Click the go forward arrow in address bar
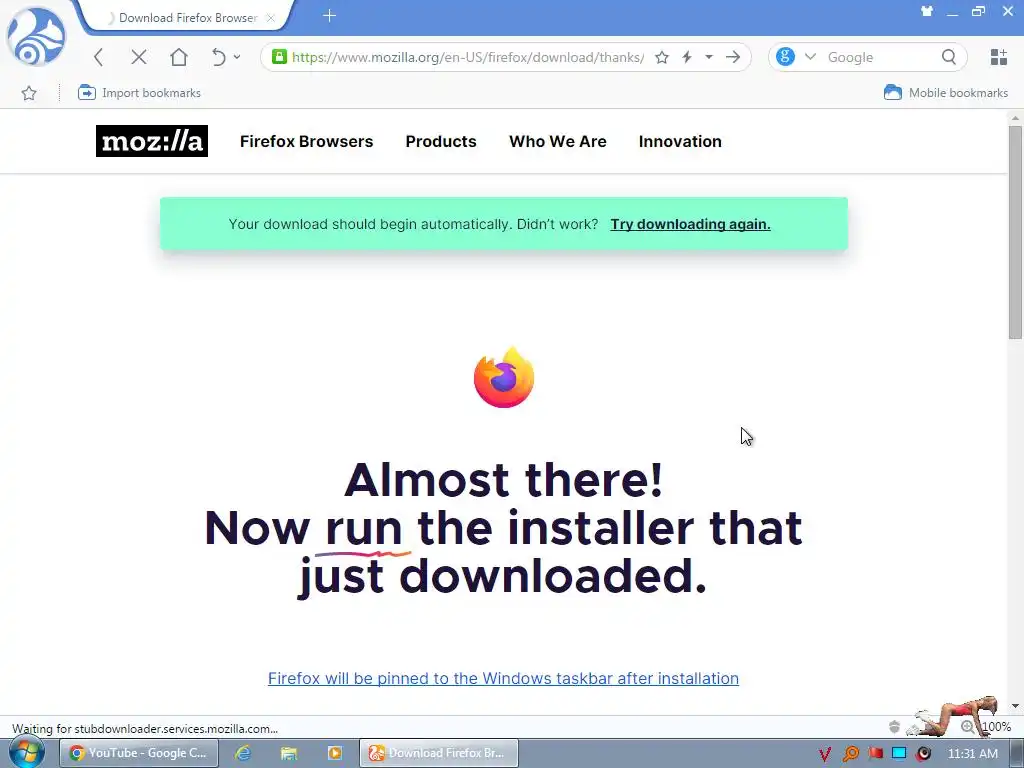The height and width of the screenshot is (768, 1024). click(733, 57)
